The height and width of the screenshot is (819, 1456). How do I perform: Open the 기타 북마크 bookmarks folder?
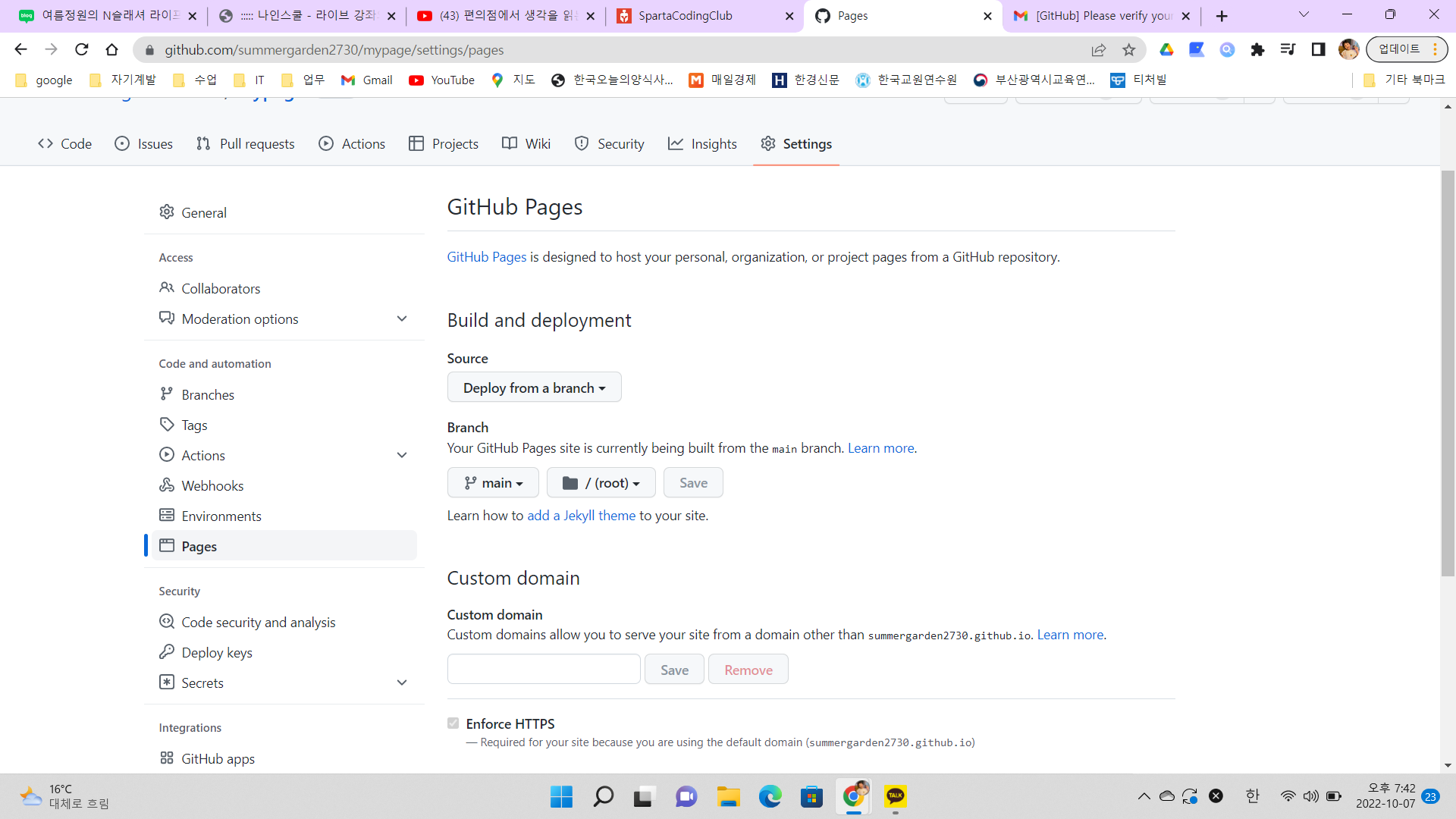pos(1404,80)
